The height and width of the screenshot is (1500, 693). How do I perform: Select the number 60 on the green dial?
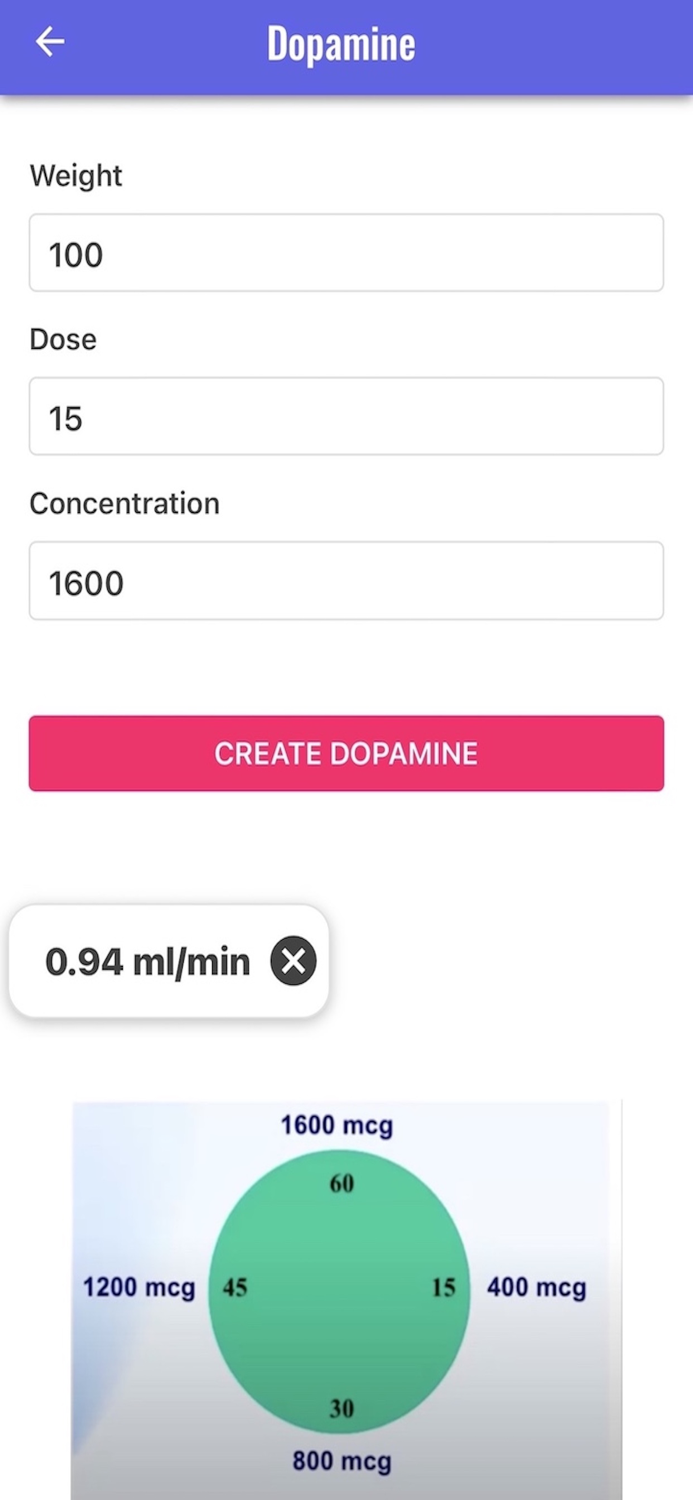click(x=341, y=1184)
